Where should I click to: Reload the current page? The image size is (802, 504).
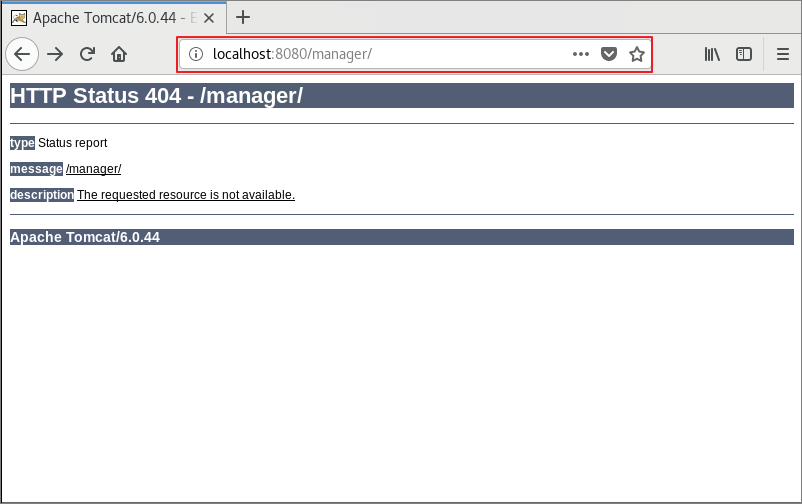(87, 54)
